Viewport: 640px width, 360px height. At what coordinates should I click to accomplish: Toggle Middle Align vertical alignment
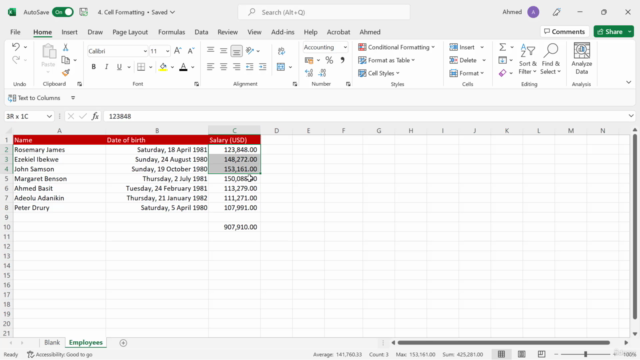(x=223, y=51)
